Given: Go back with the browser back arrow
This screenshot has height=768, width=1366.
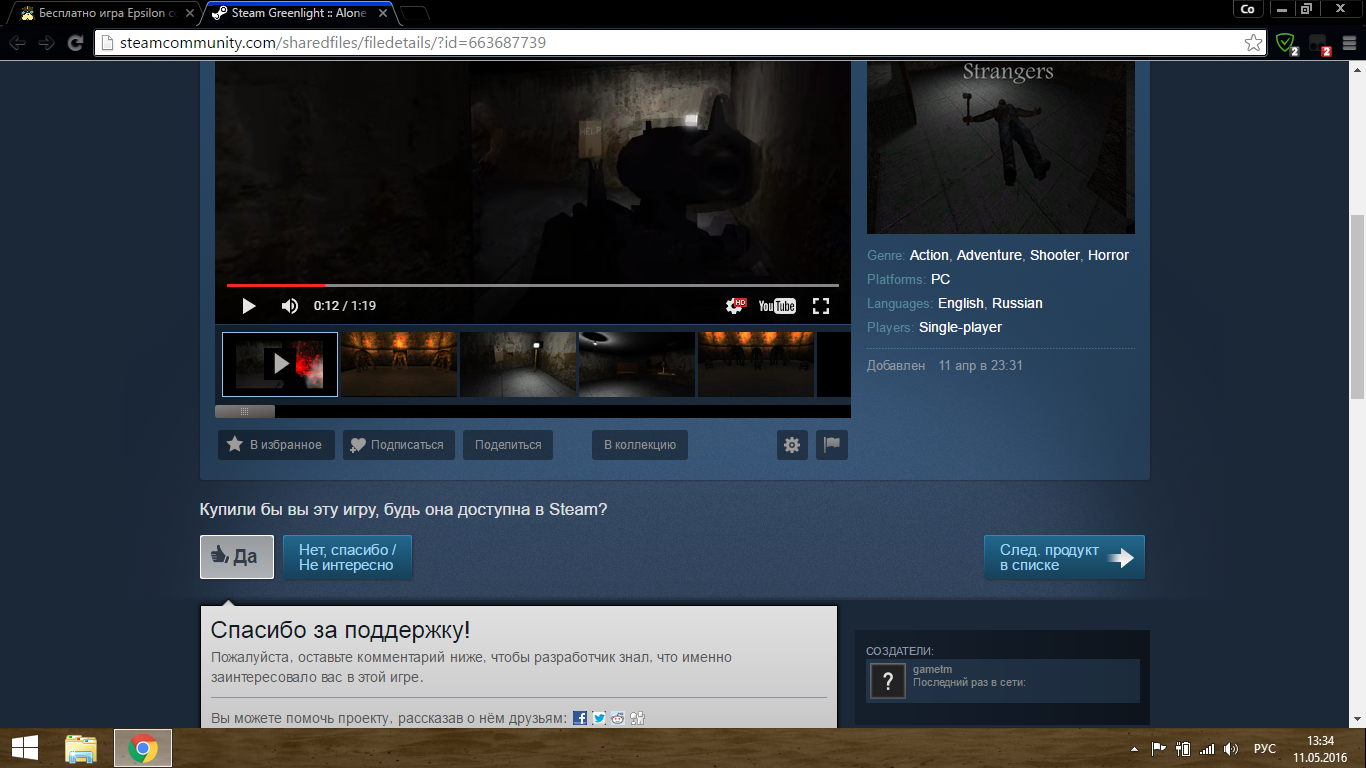Looking at the screenshot, I should 18,43.
